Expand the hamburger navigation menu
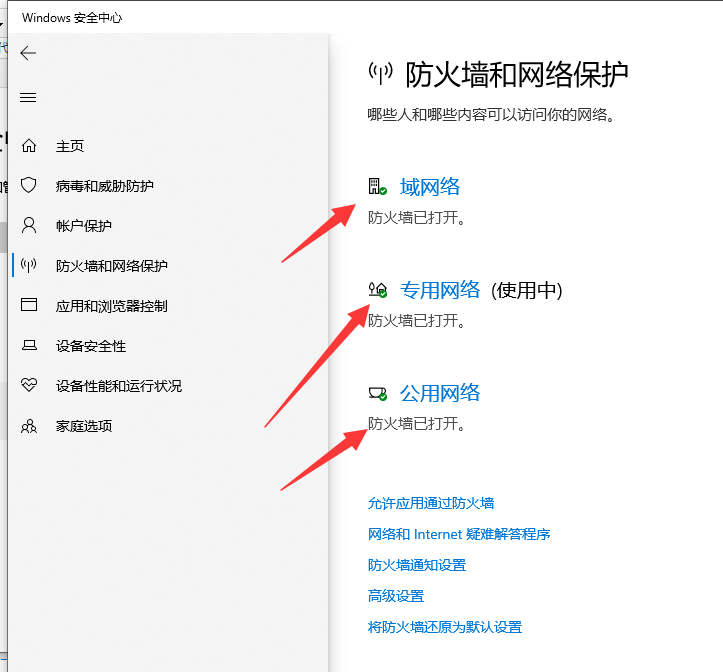 (x=28, y=98)
